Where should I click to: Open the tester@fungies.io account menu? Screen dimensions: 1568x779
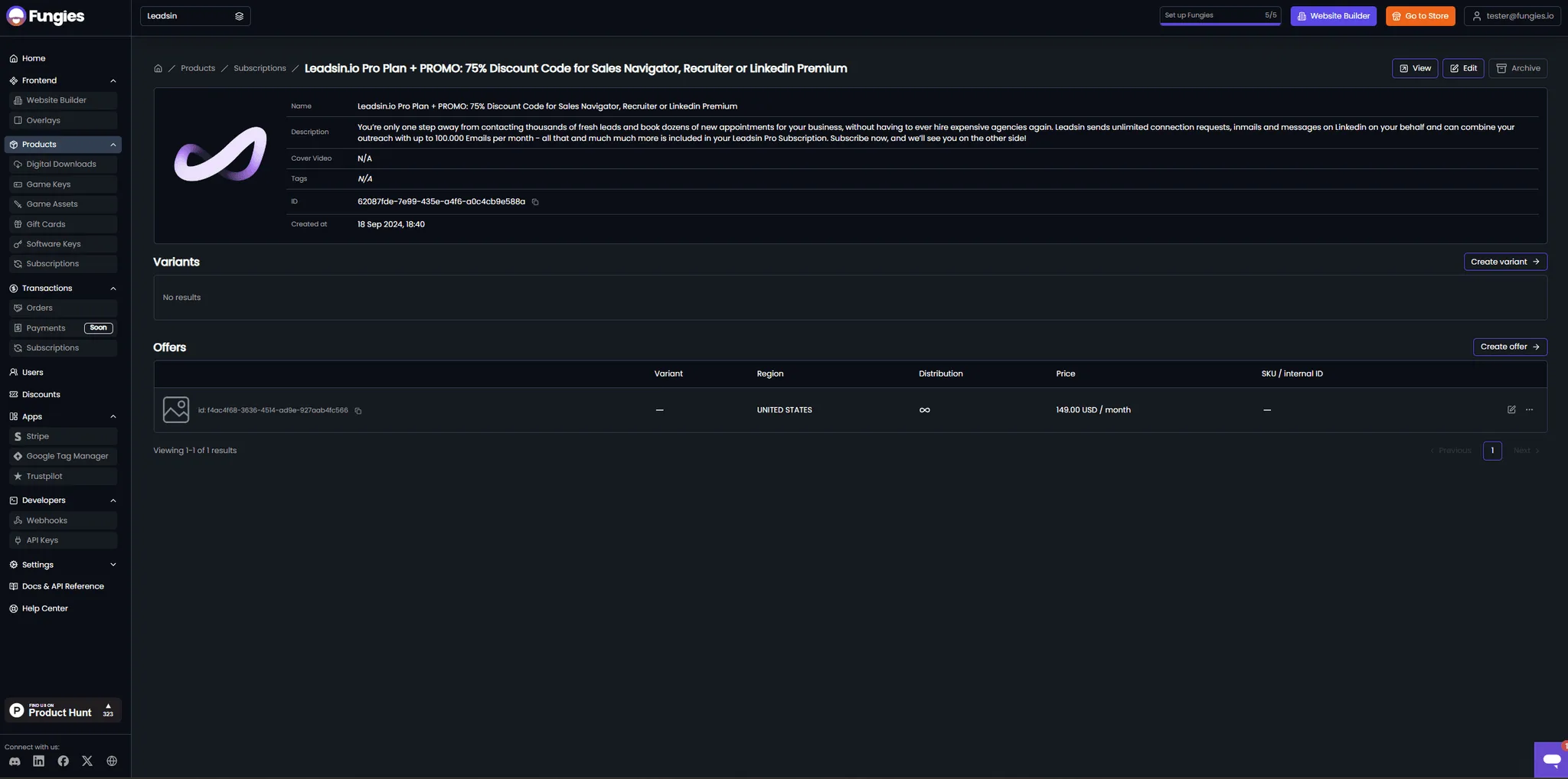[x=1512, y=16]
